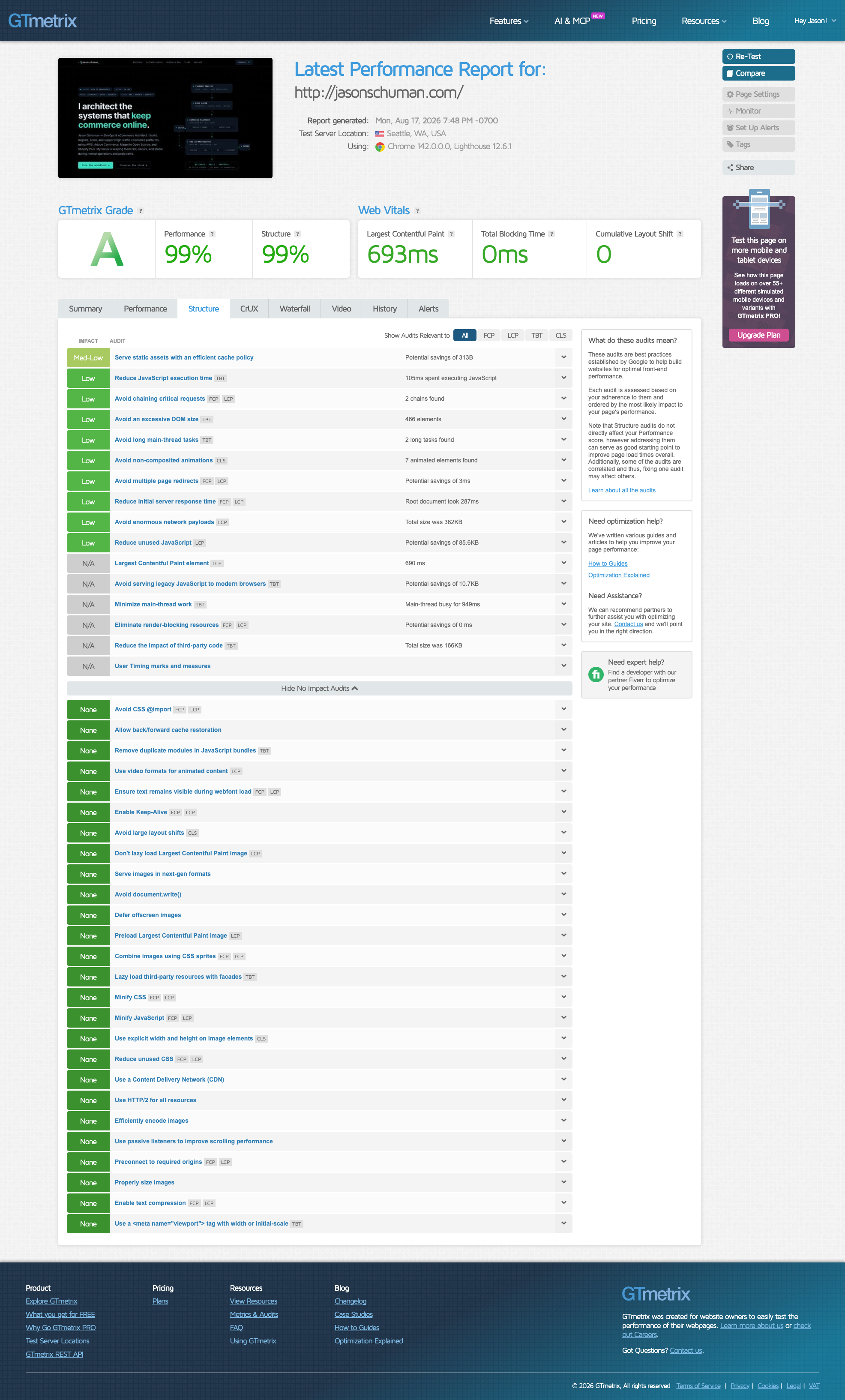Switch to the Summary tab

coord(85,309)
